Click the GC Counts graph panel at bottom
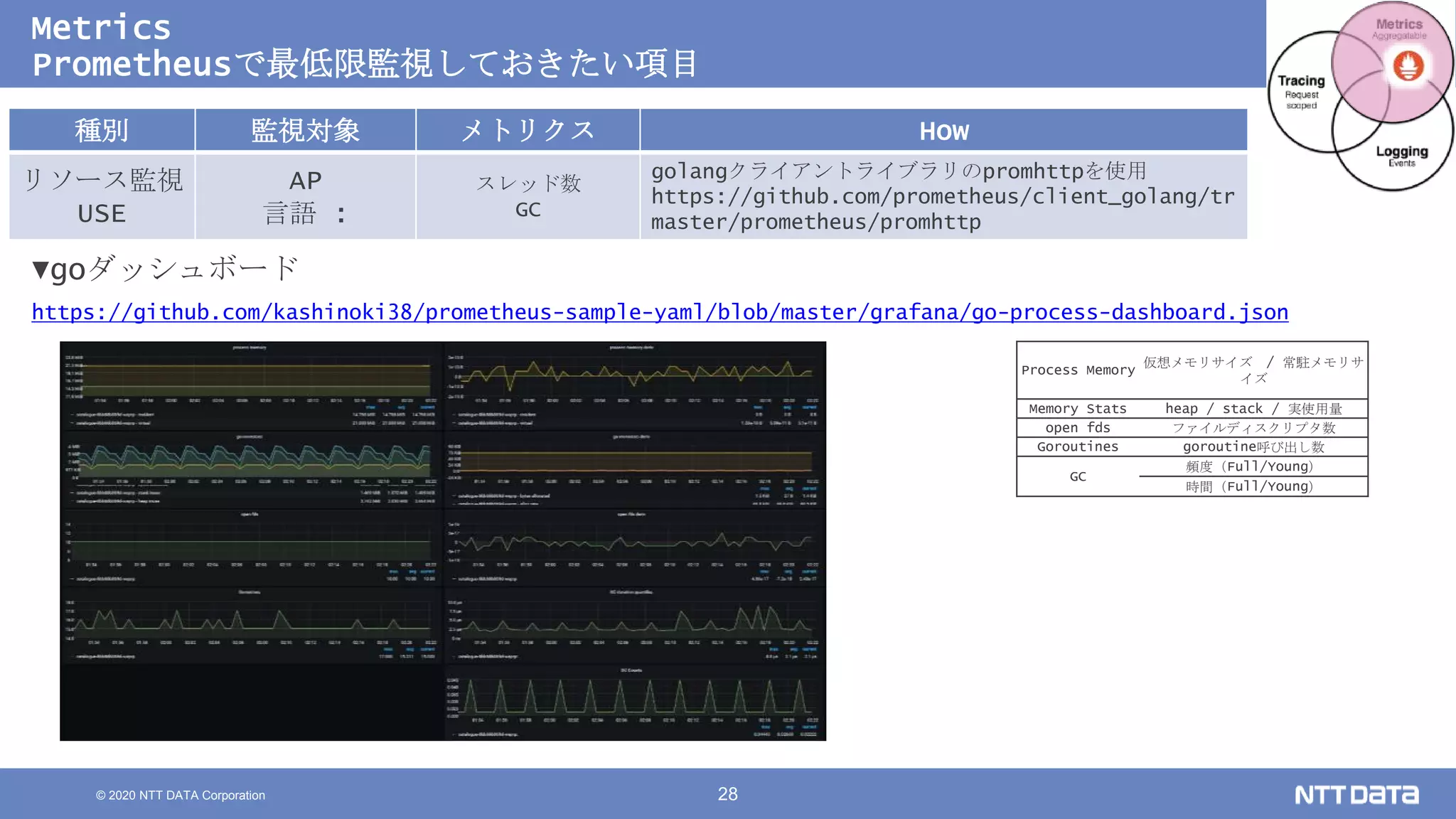The width and height of the screenshot is (1456, 819). (x=635, y=702)
